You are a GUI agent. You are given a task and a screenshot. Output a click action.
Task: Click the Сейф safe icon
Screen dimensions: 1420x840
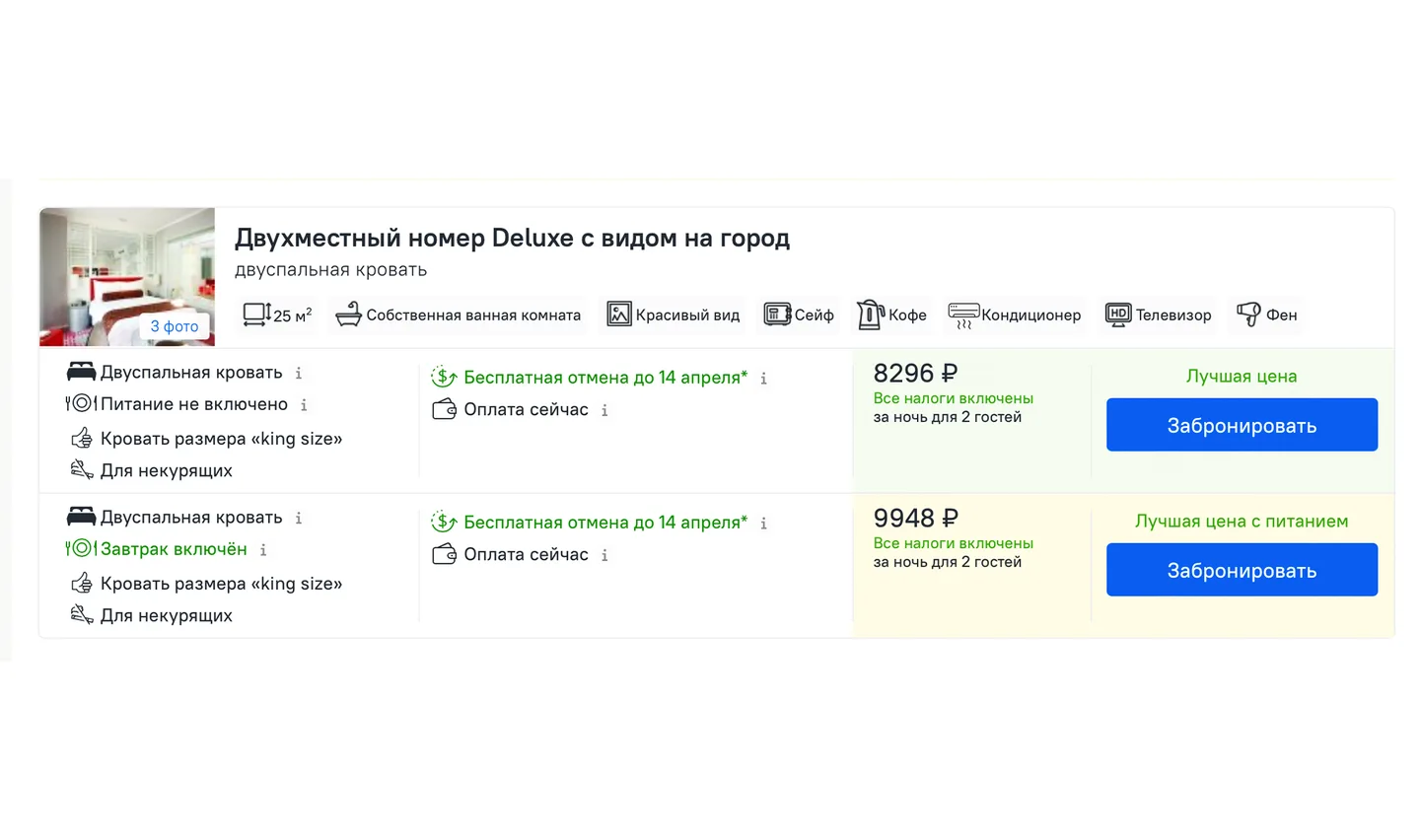(x=777, y=315)
